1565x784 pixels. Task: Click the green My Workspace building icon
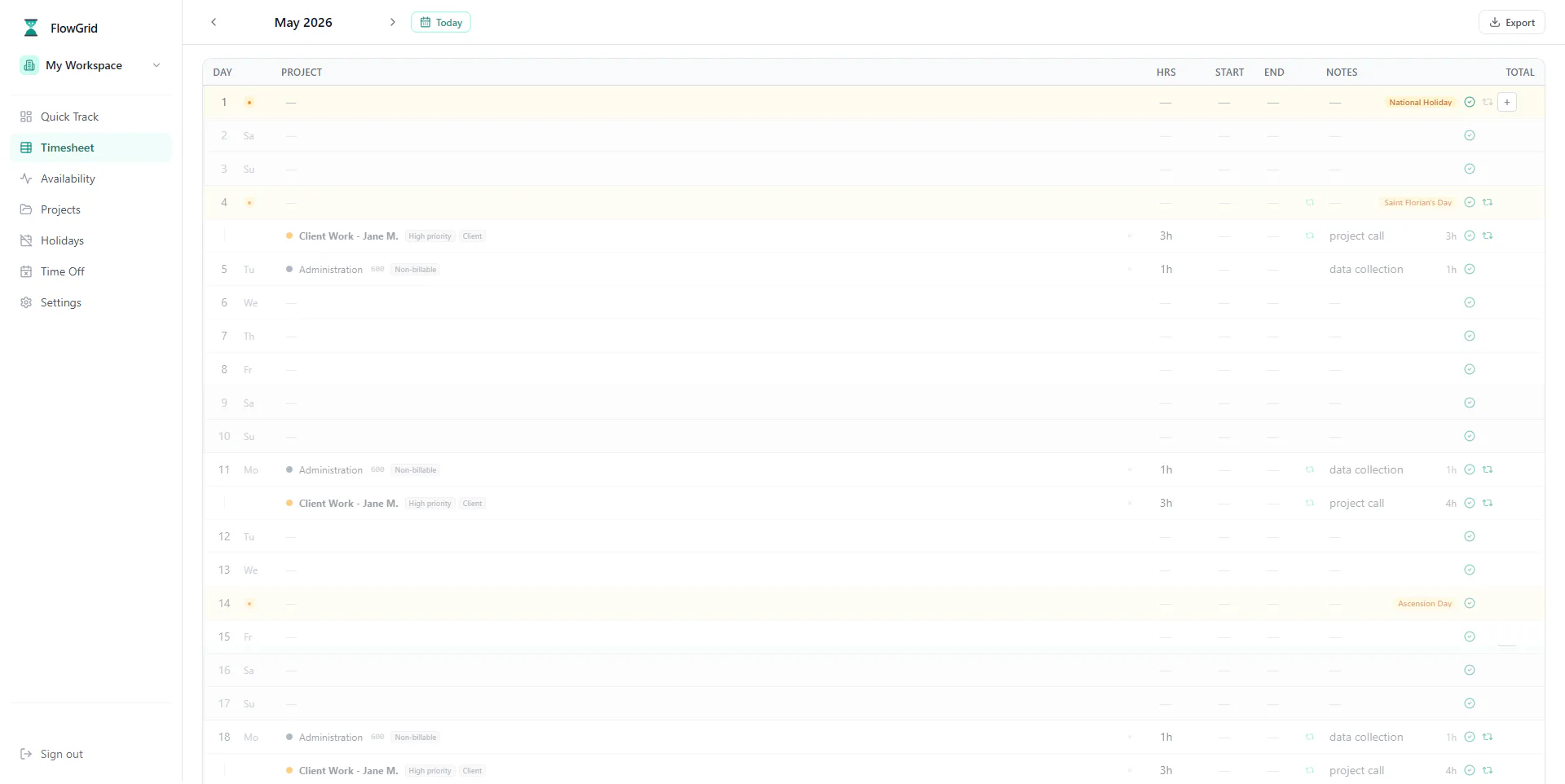coord(29,65)
